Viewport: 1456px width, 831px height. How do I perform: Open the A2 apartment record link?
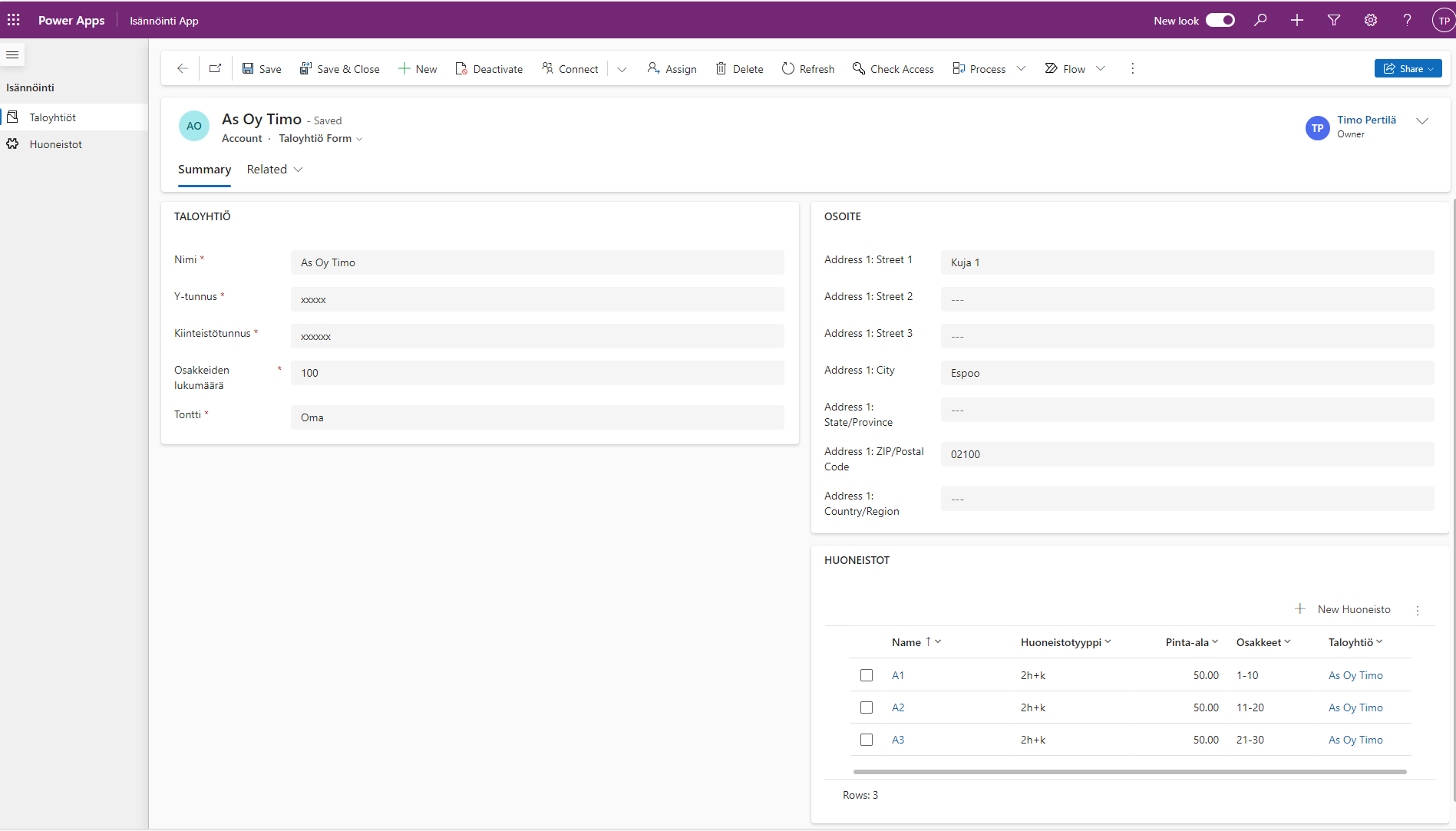pos(898,707)
